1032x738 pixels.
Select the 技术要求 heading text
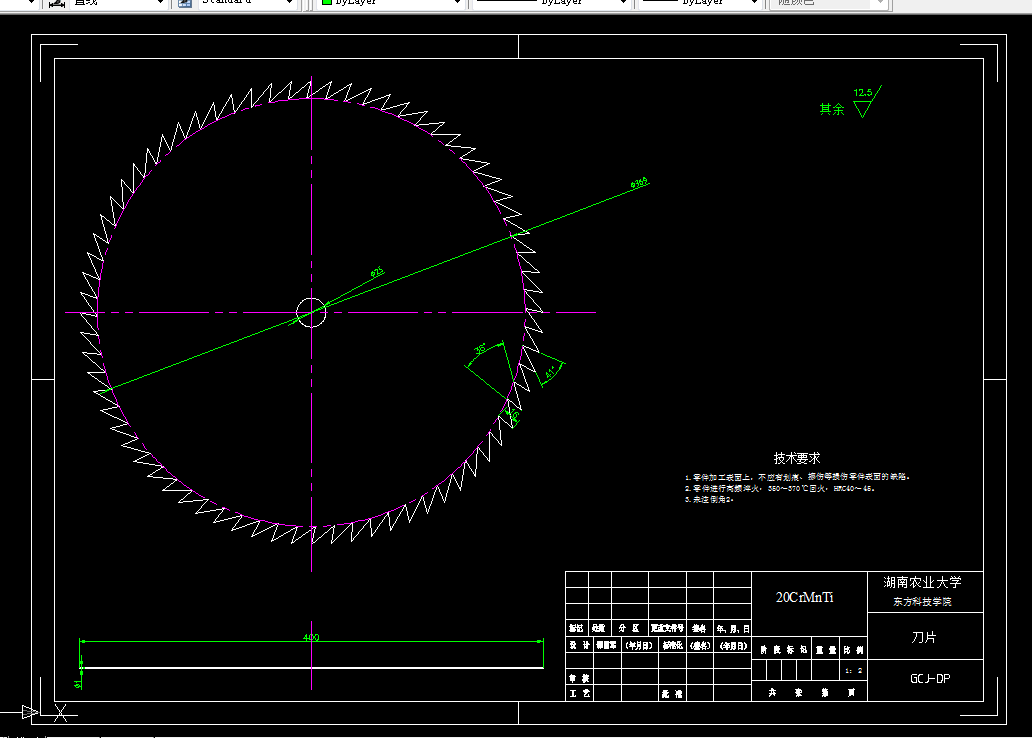click(796, 458)
